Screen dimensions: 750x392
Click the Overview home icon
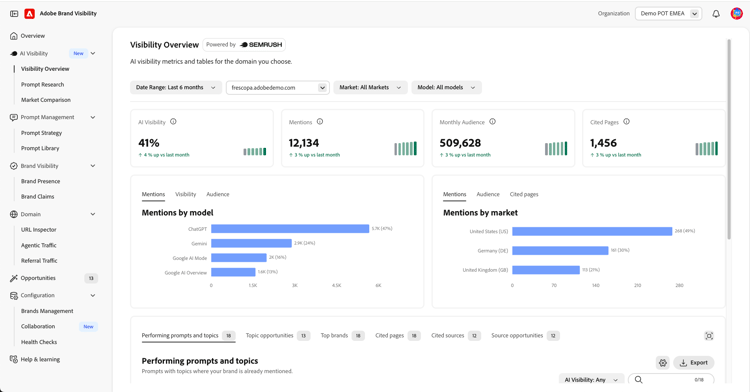click(14, 36)
